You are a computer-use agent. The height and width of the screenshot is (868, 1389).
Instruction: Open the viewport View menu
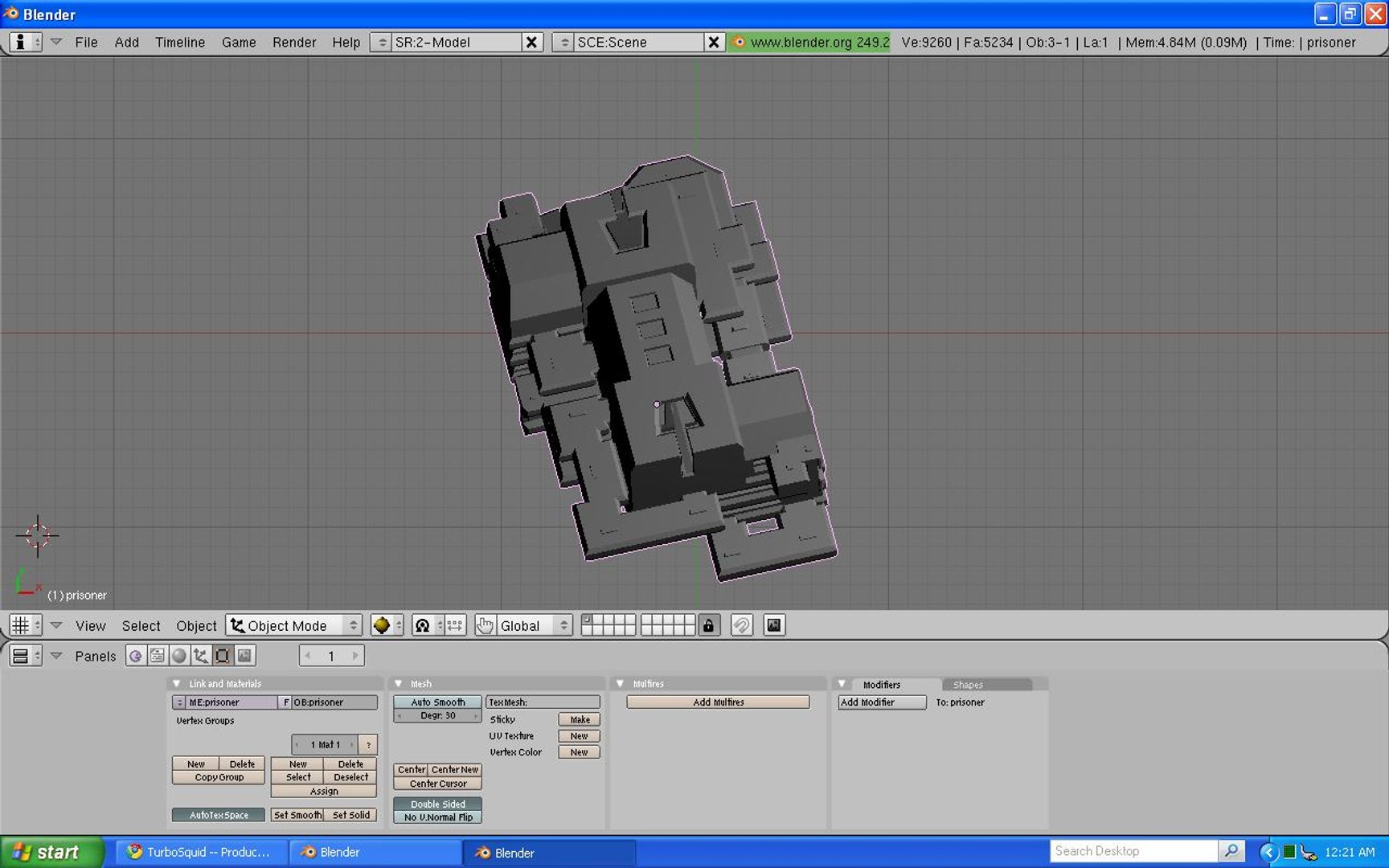click(x=91, y=626)
